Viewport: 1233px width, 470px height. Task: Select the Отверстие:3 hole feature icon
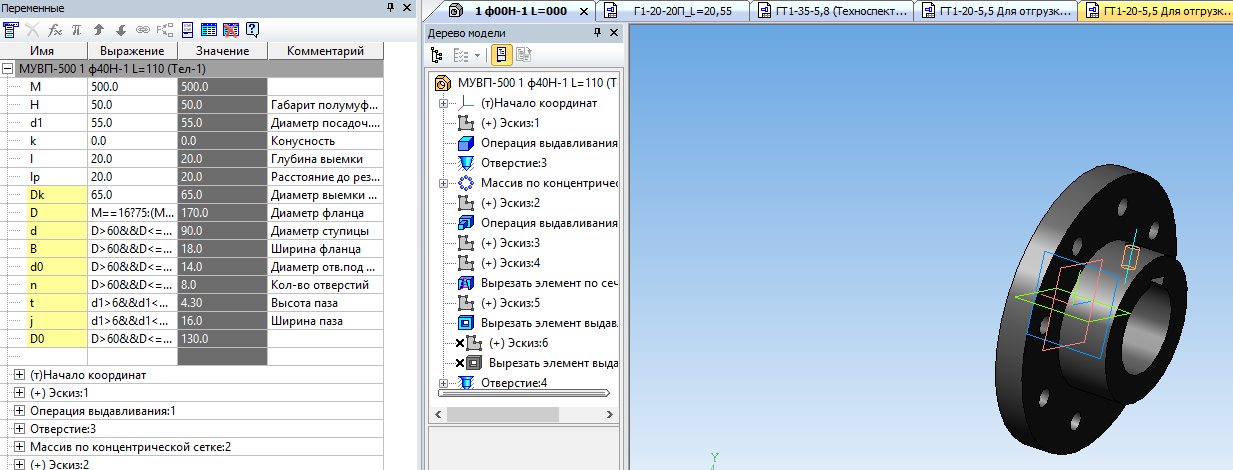[466, 163]
